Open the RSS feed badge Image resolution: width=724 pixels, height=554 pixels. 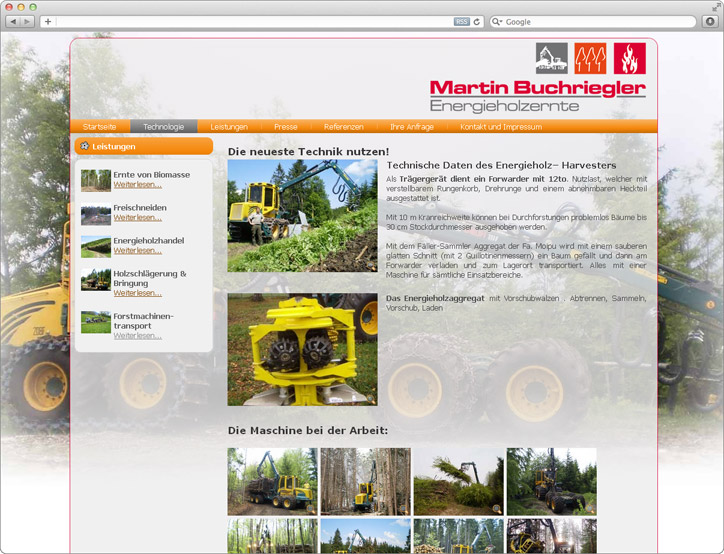pos(461,22)
